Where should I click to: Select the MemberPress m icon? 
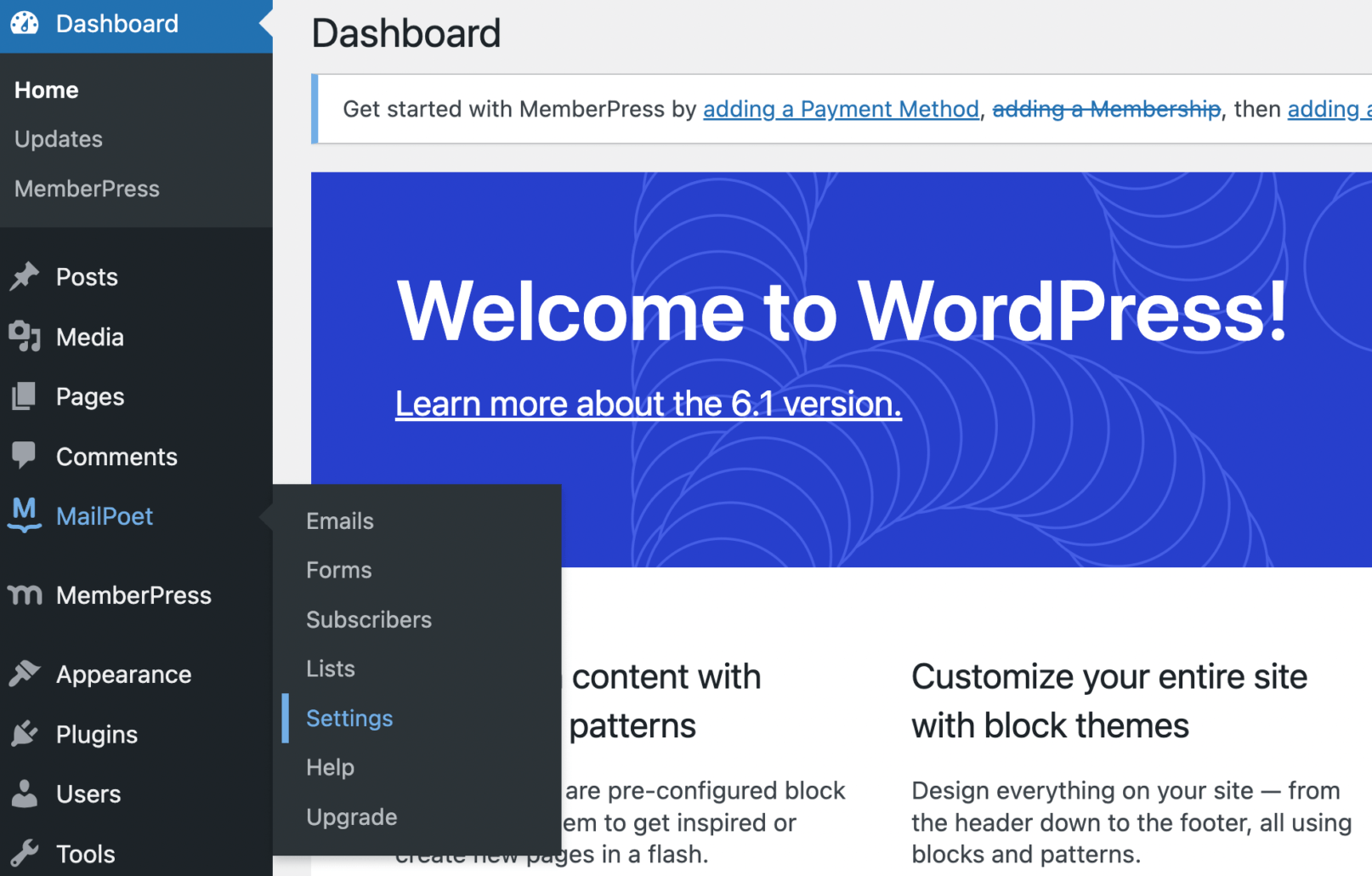coord(25,595)
